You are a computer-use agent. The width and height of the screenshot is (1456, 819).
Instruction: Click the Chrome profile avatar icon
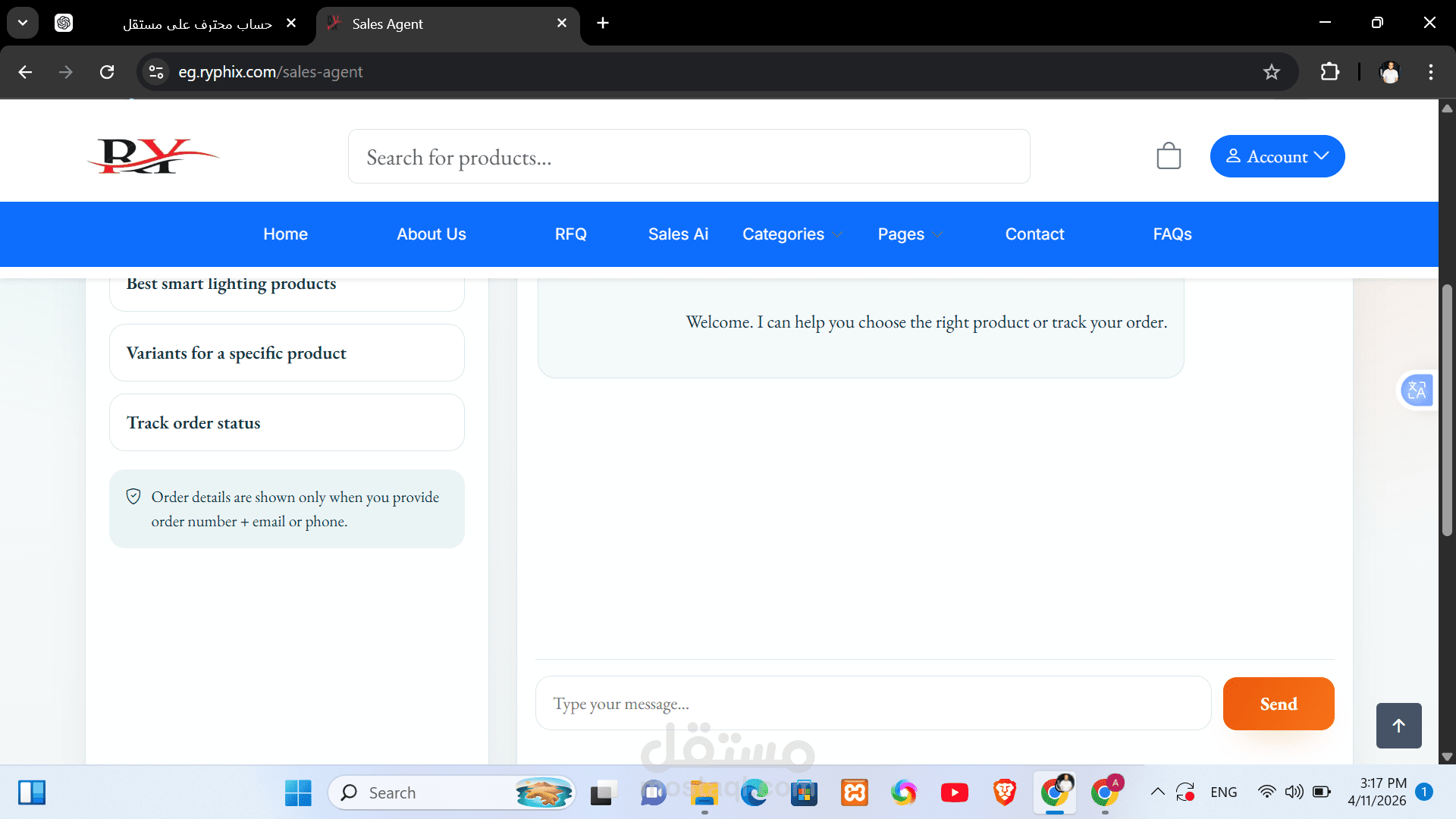coord(1389,72)
